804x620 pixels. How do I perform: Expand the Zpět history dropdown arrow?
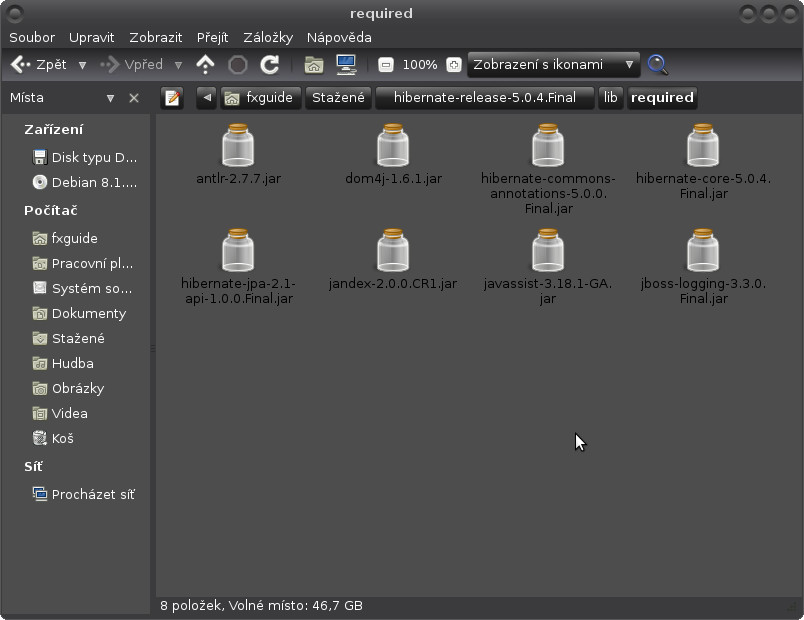[x=82, y=65]
